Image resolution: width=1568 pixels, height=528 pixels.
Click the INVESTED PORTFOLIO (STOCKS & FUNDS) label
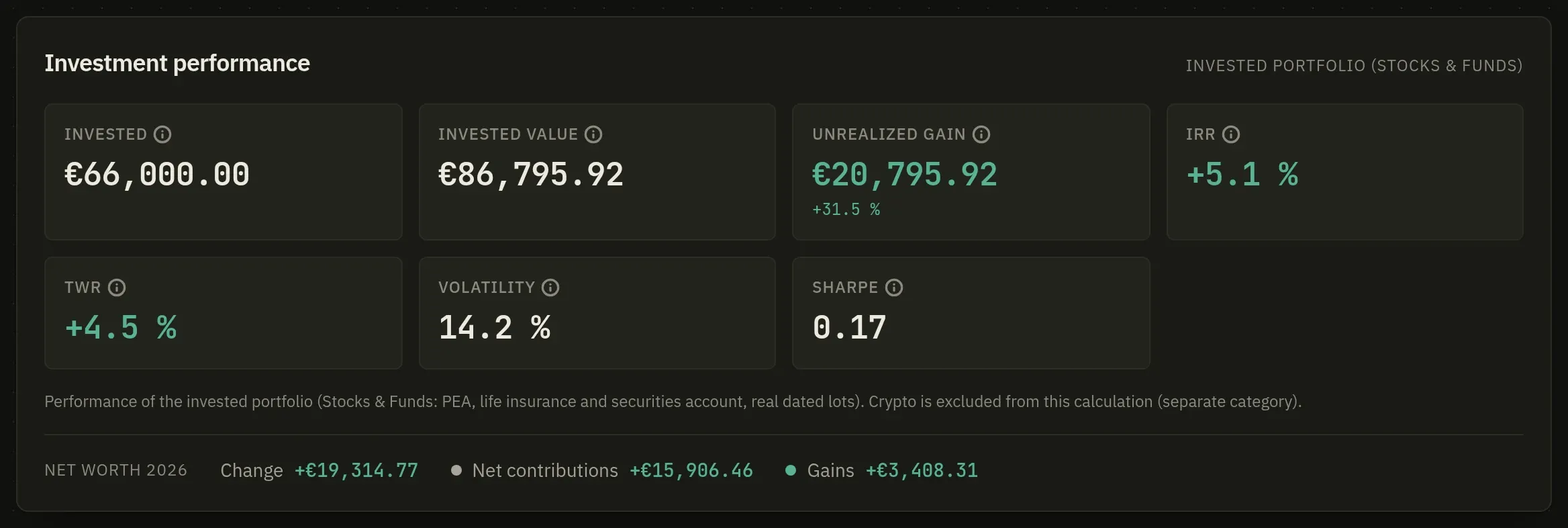point(1354,66)
